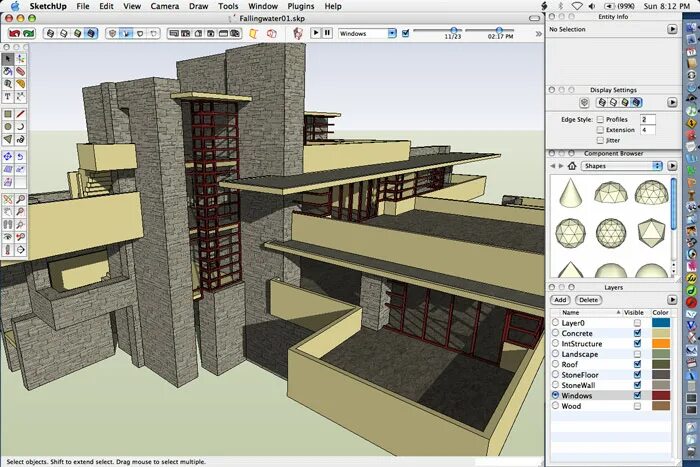Select the Freehand squiggle tool
700x467 pixels.
click(x=21, y=140)
